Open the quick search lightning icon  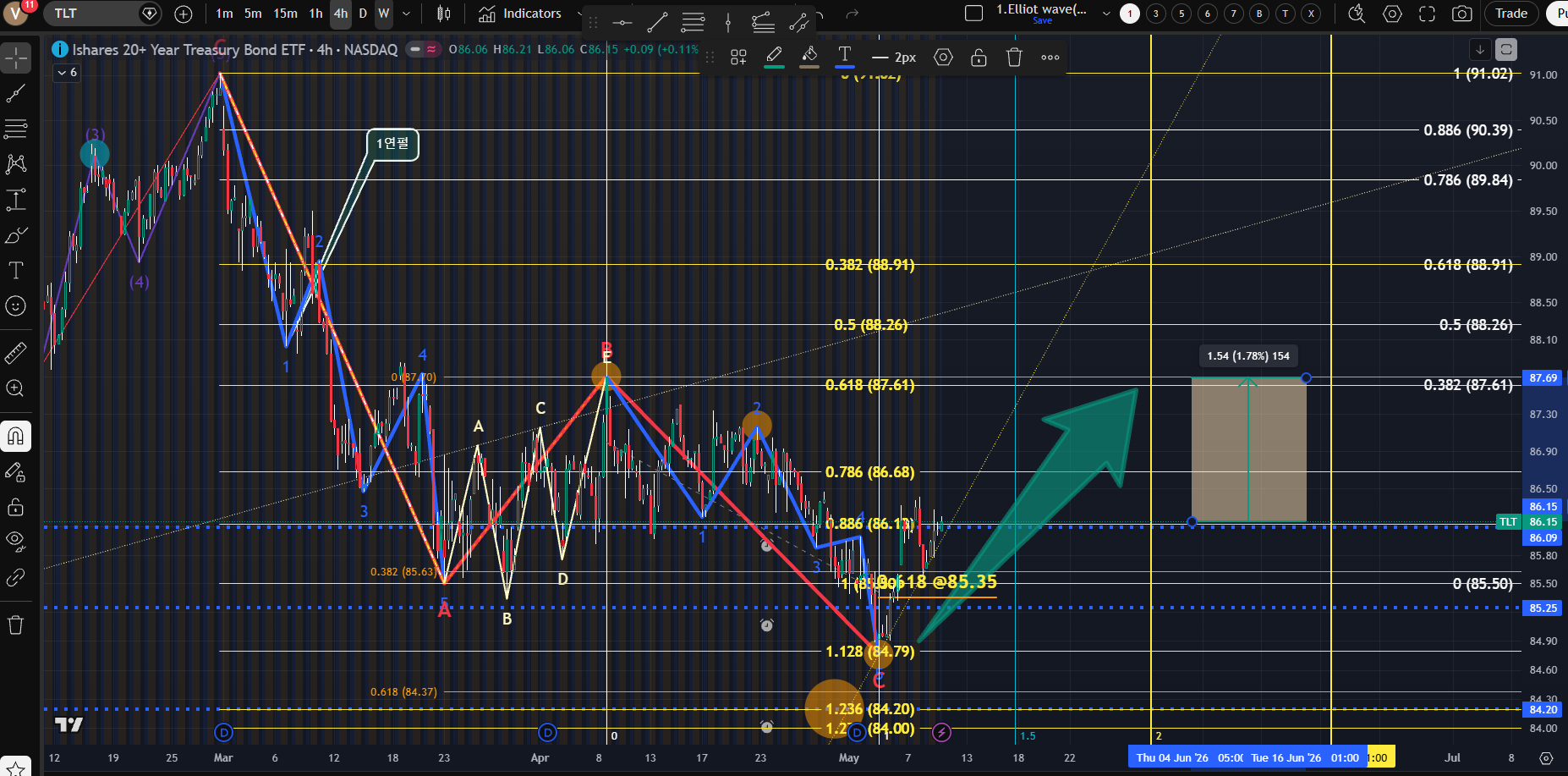[1357, 14]
